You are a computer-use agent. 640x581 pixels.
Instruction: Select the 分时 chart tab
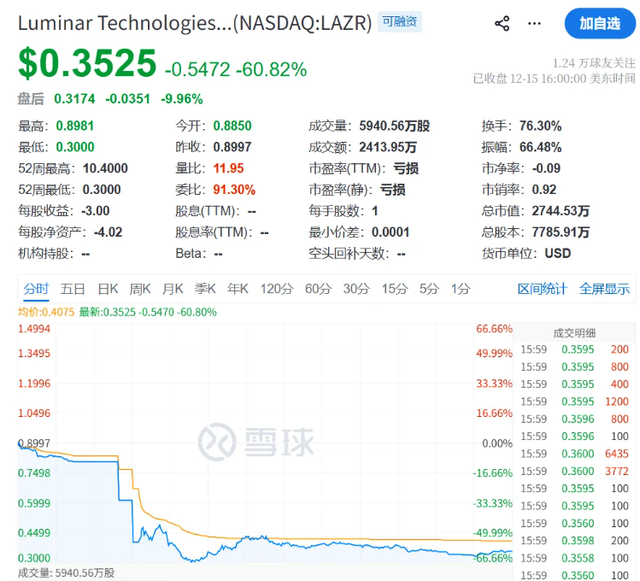pyautogui.click(x=35, y=289)
